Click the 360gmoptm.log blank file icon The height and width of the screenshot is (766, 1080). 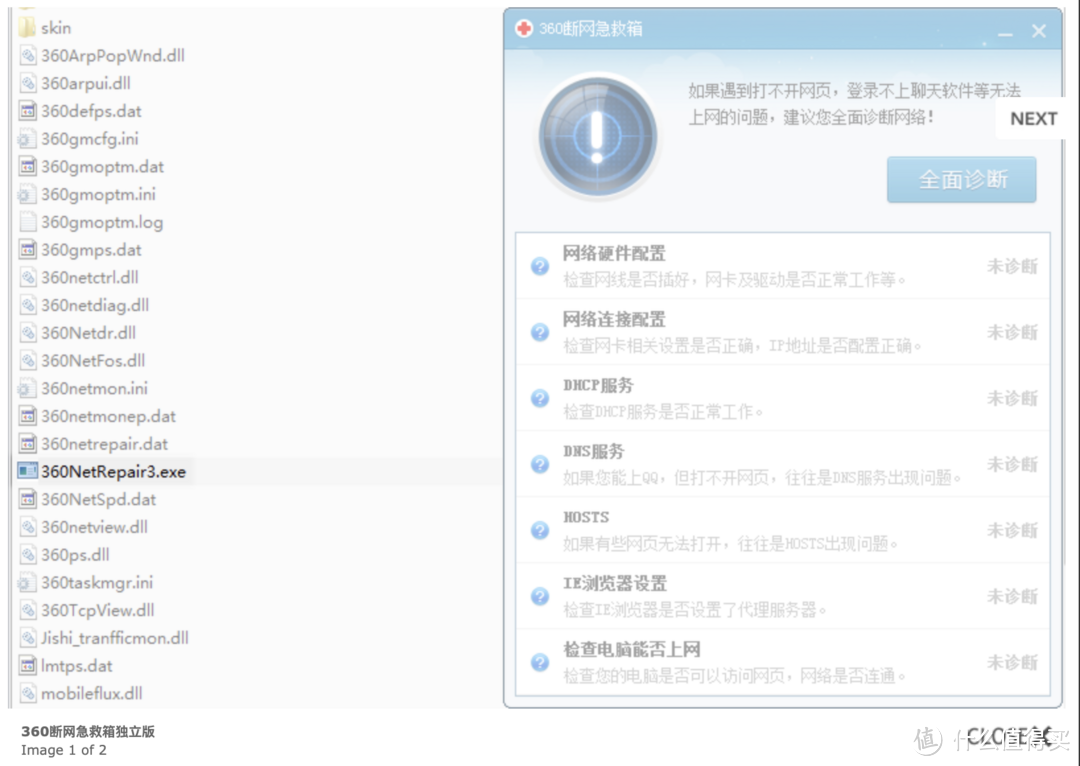click(x=28, y=222)
